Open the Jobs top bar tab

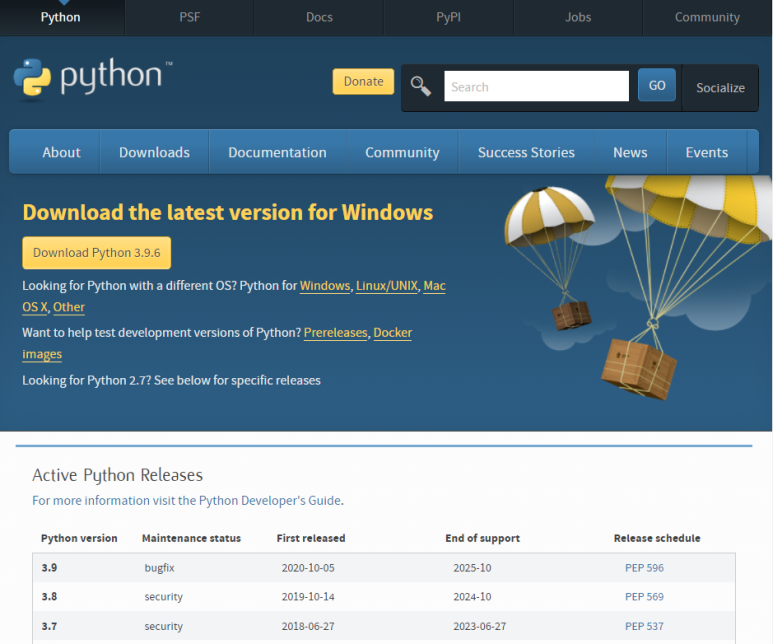pos(578,17)
